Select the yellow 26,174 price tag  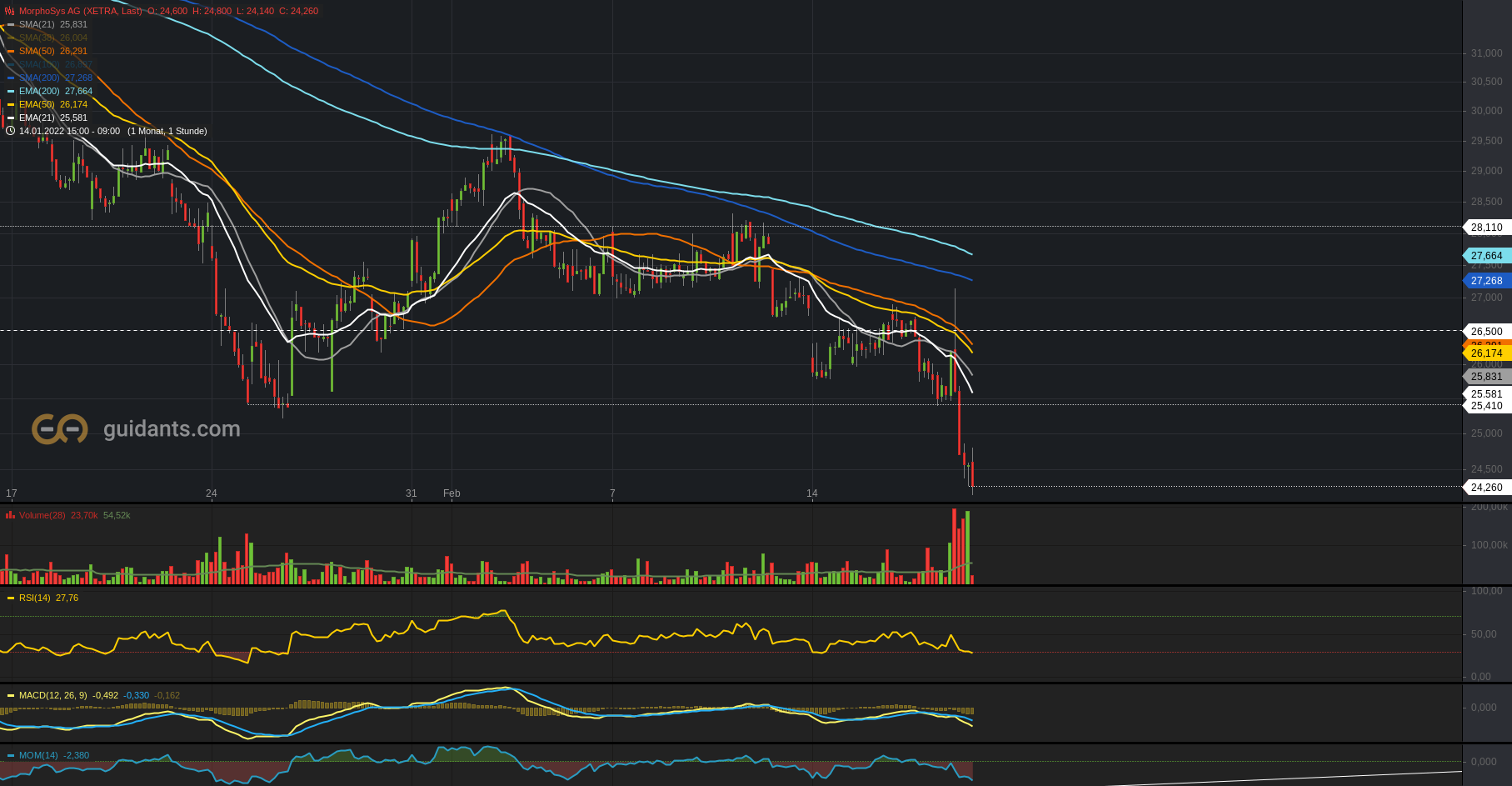[1486, 353]
